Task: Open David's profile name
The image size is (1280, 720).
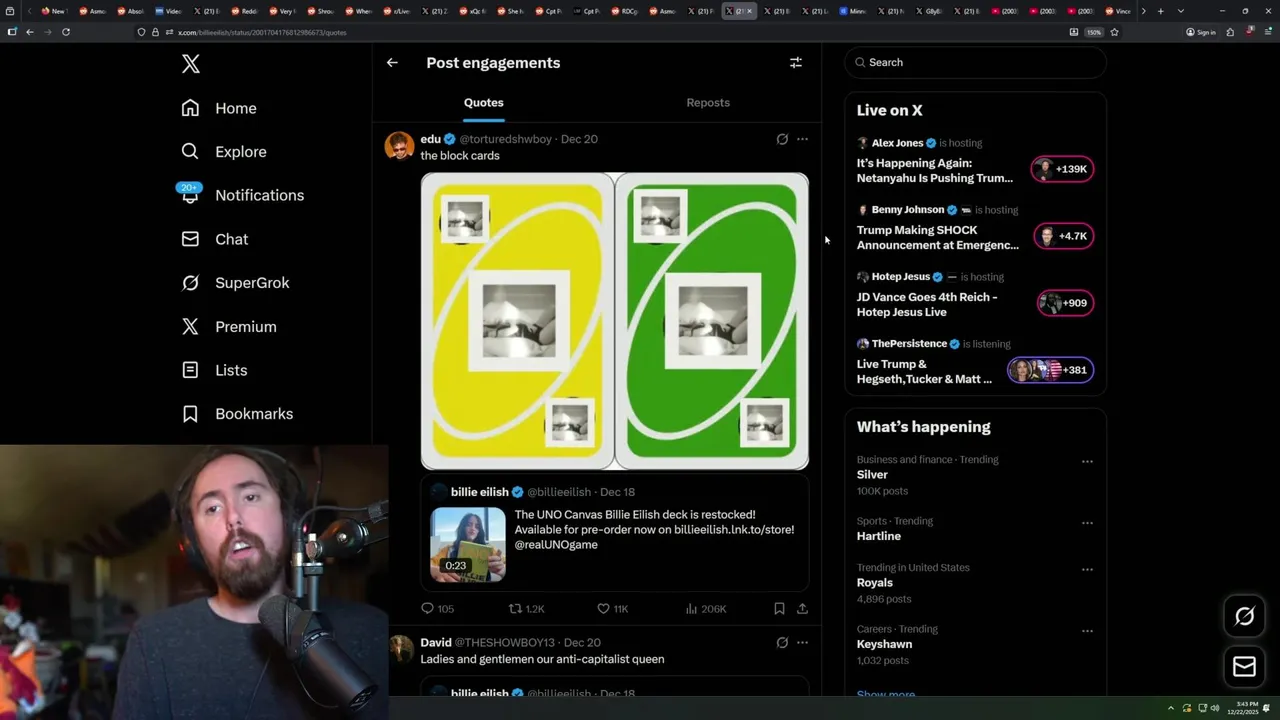Action: pos(436,642)
